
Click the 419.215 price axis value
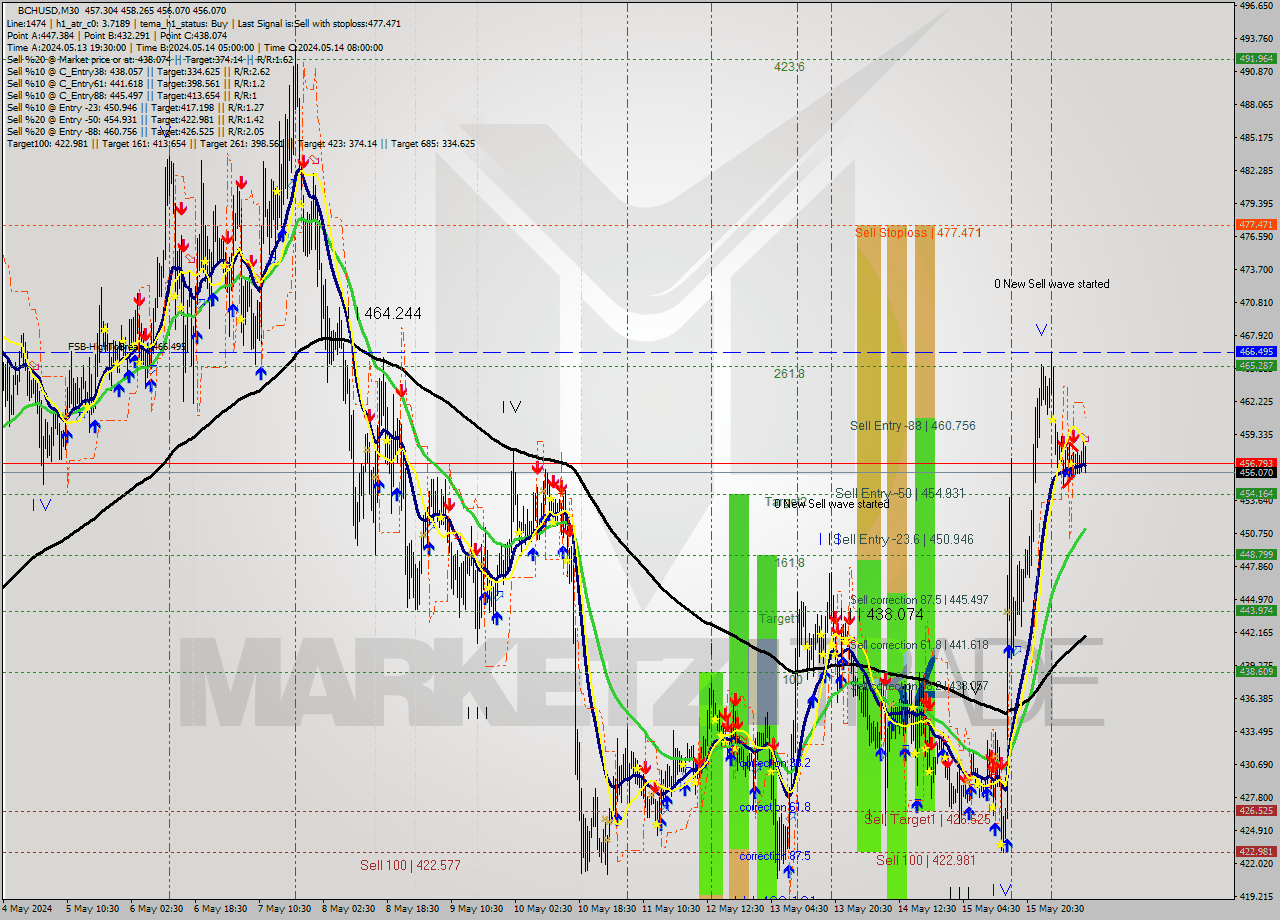pyautogui.click(x=1256, y=897)
